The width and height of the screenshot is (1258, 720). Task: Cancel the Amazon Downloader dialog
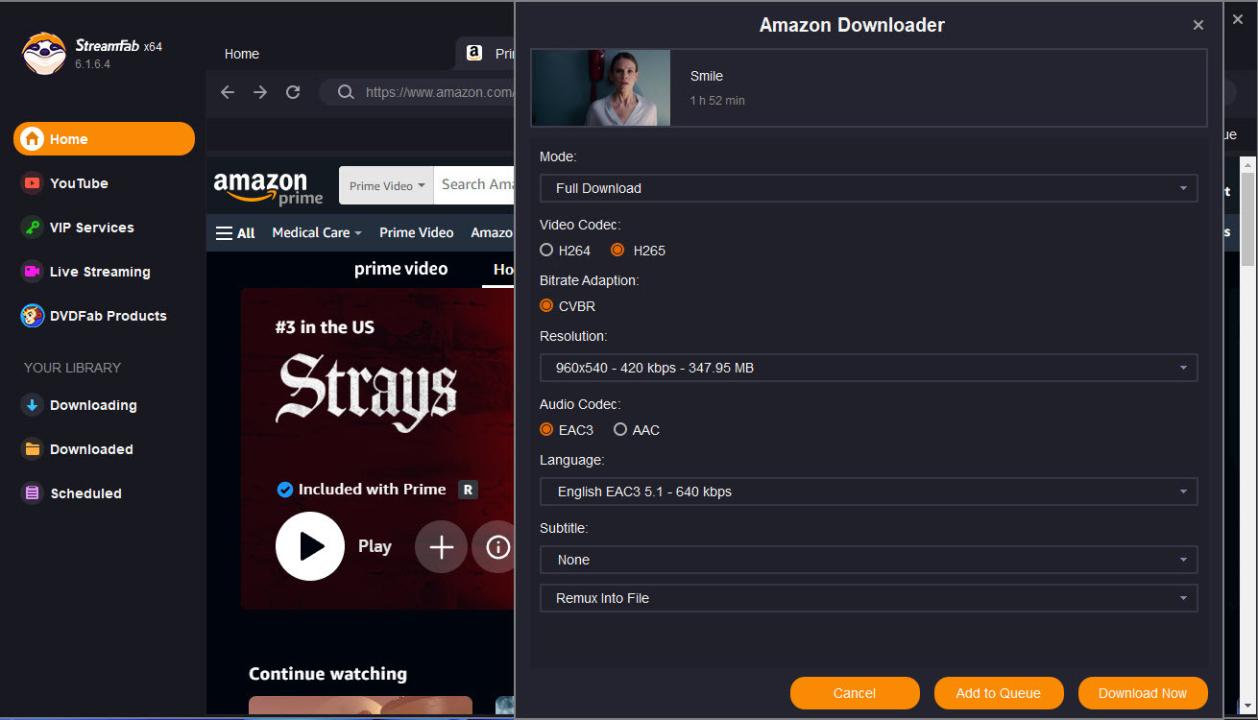coord(854,693)
